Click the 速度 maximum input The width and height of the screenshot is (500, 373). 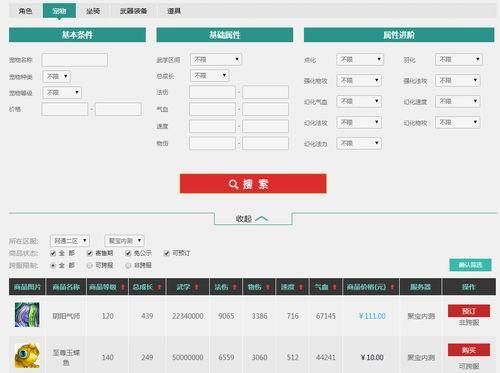[x=265, y=126]
